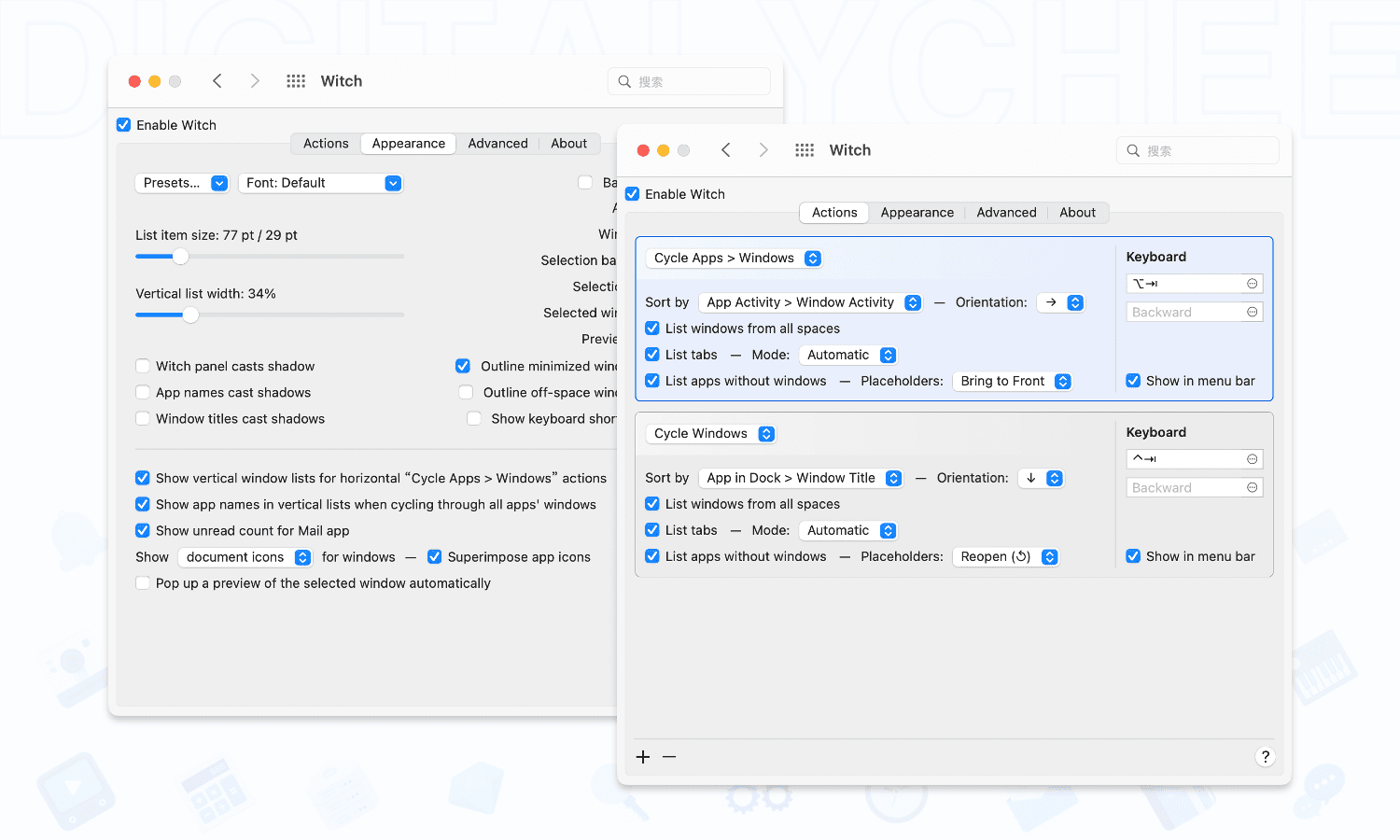This screenshot has height=840, width=1400.
Task: Click the search field in front window
Action: tap(1197, 150)
